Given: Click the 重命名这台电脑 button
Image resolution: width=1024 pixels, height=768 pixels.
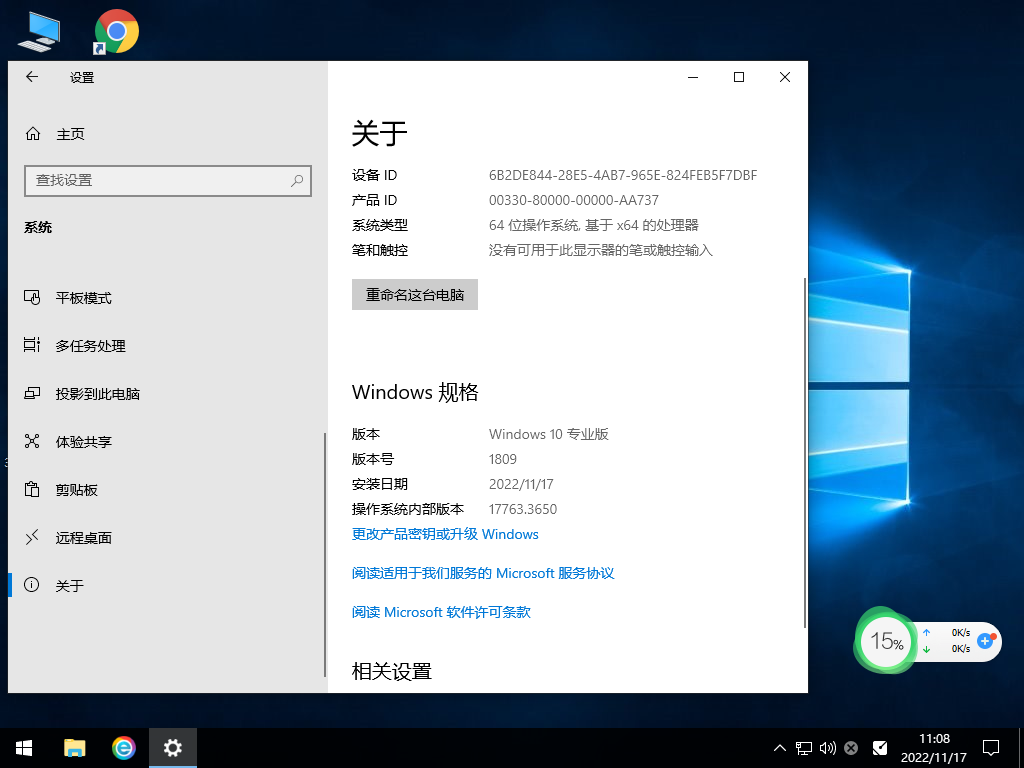Looking at the screenshot, I should click(x=414, y=294).
